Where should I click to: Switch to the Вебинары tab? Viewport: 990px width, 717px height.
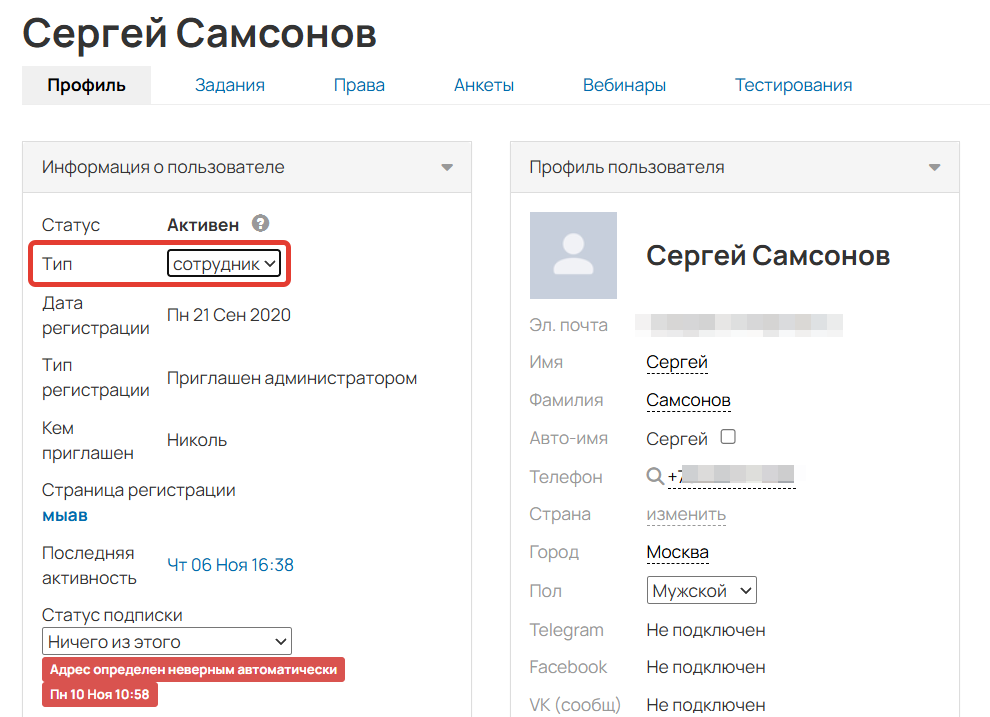(x=624, y=85)
